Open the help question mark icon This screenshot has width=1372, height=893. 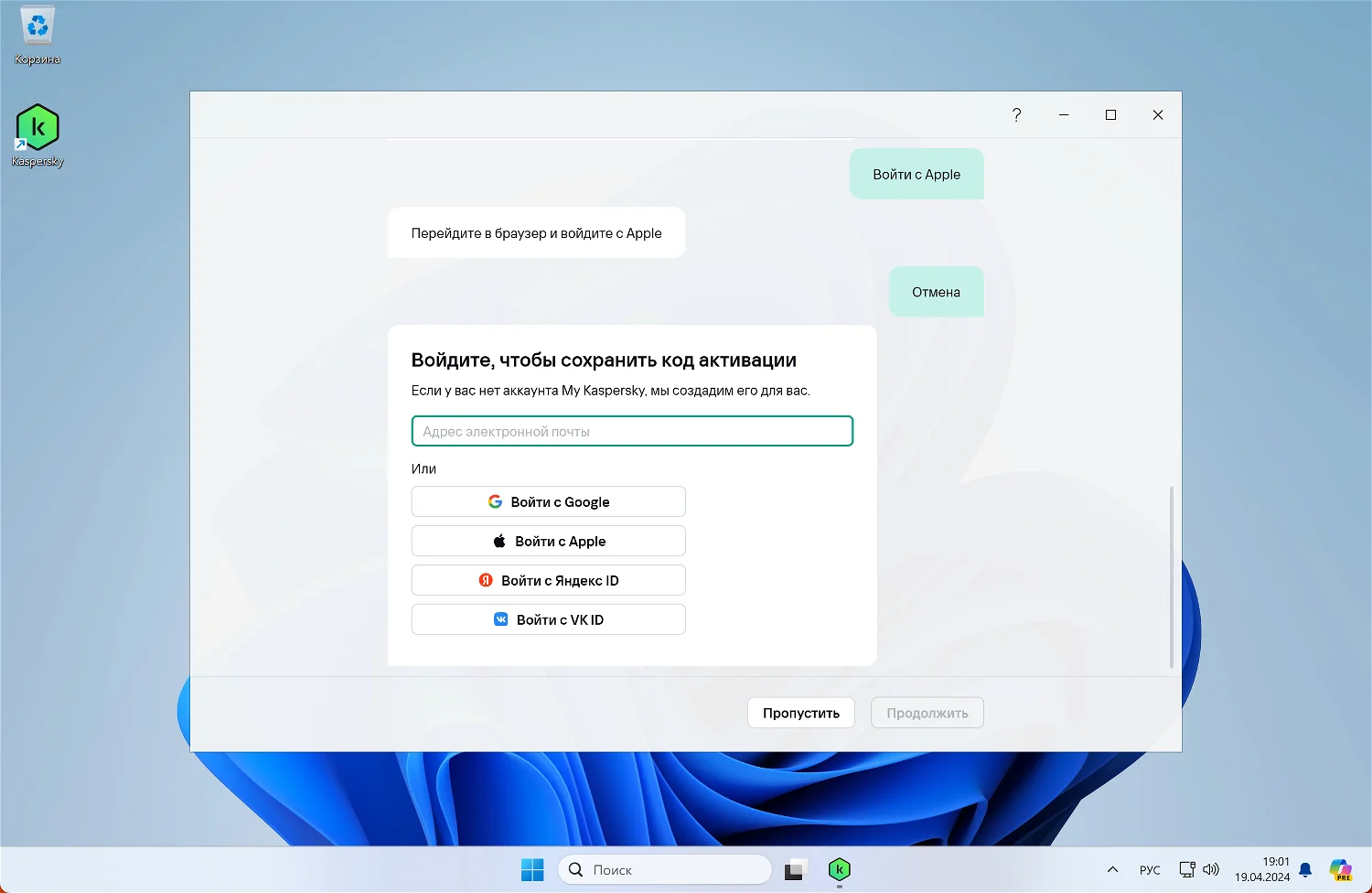1016,114
